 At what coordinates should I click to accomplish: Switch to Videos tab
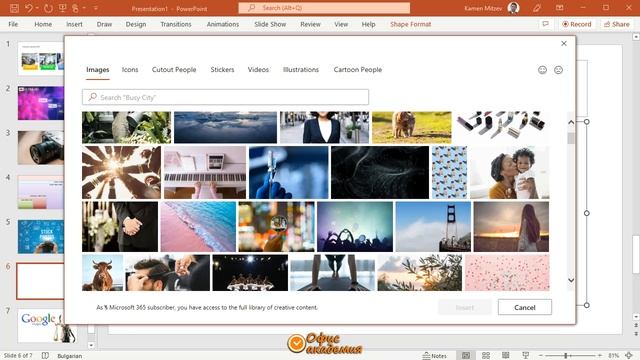258,70
